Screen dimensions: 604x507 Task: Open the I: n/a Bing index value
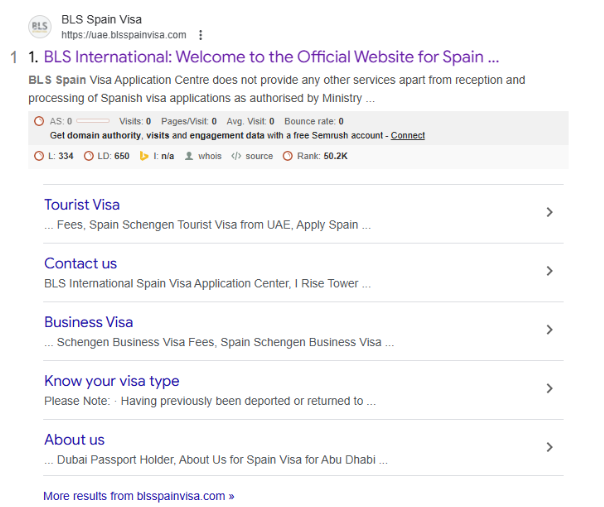coord(163,156)
